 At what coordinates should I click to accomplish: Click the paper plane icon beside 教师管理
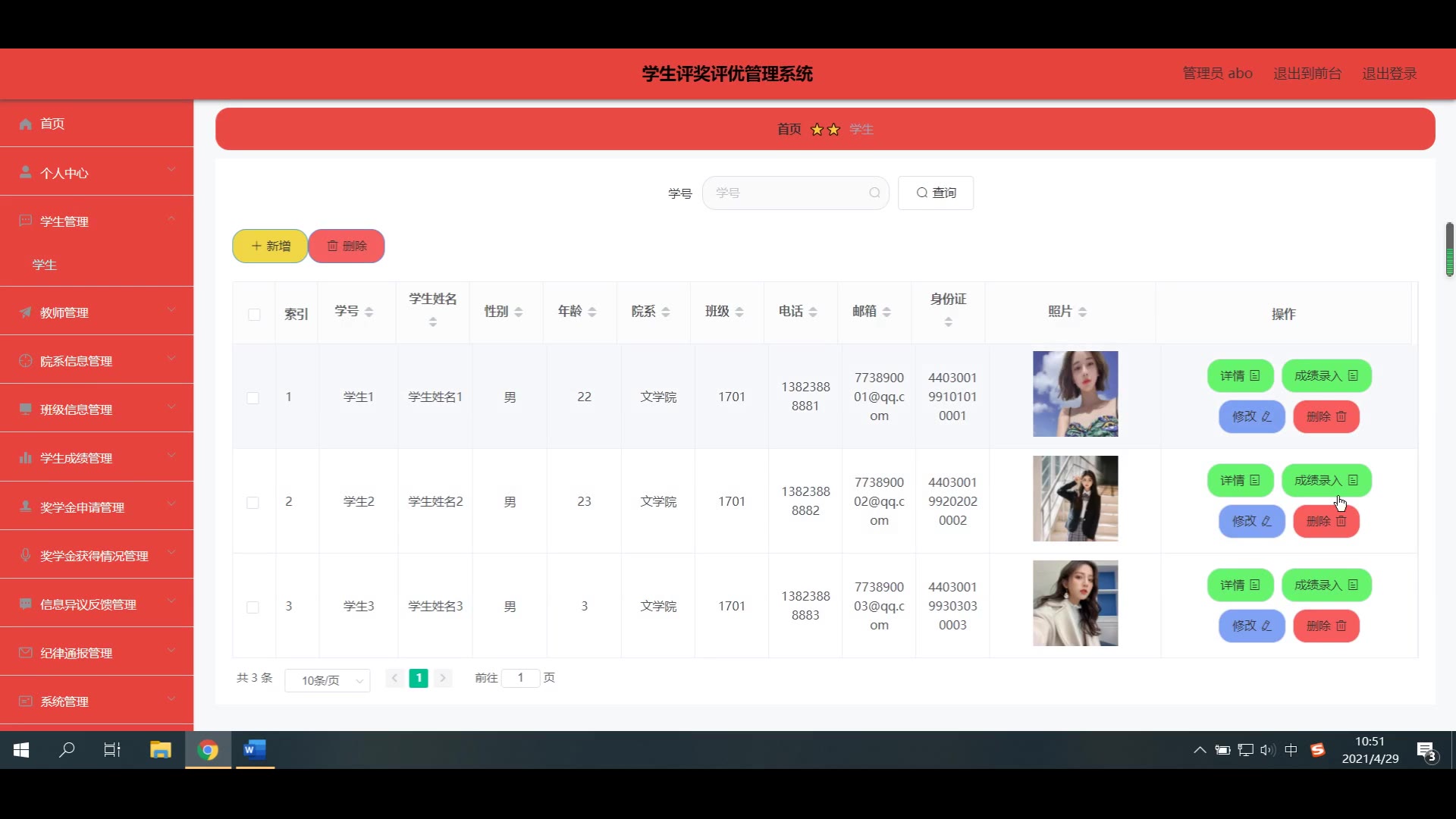[x=25, y=312]
